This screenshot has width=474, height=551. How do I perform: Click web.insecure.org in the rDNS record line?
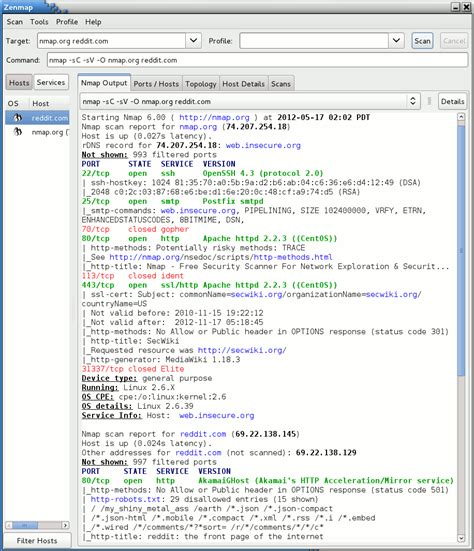click(263, 145)
